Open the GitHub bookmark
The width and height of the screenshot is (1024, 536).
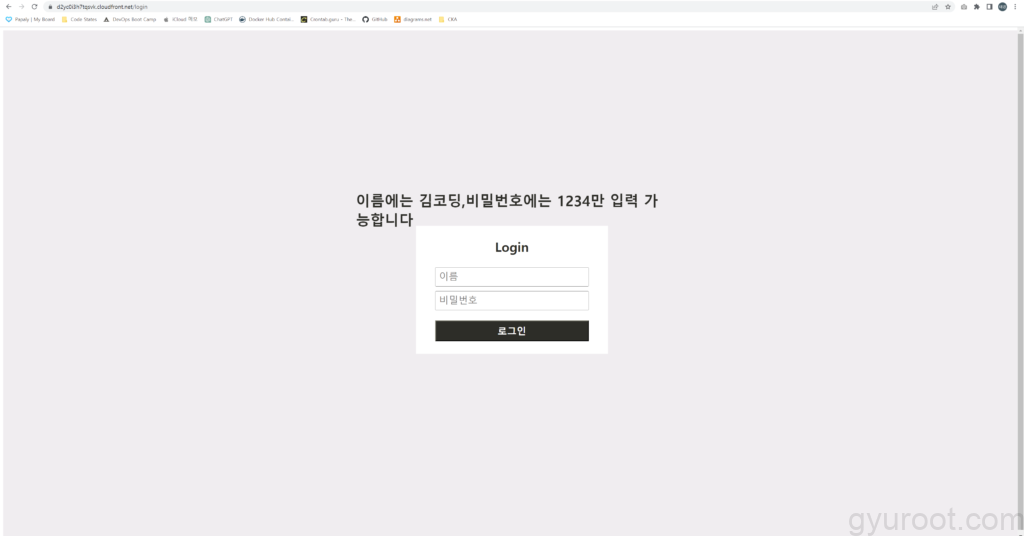tap(375, 19)
